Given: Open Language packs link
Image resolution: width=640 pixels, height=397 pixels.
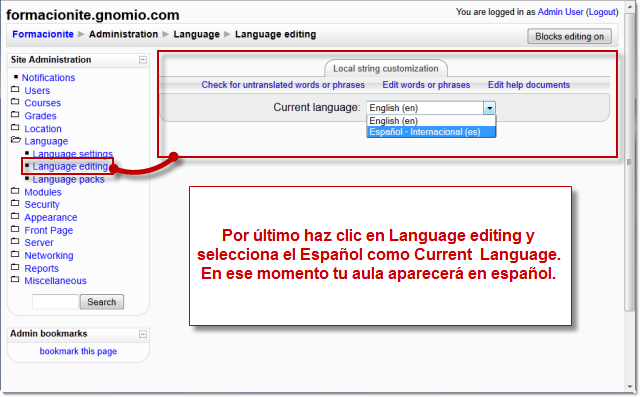Looking at the screenshot, I should tap(69, 180).
